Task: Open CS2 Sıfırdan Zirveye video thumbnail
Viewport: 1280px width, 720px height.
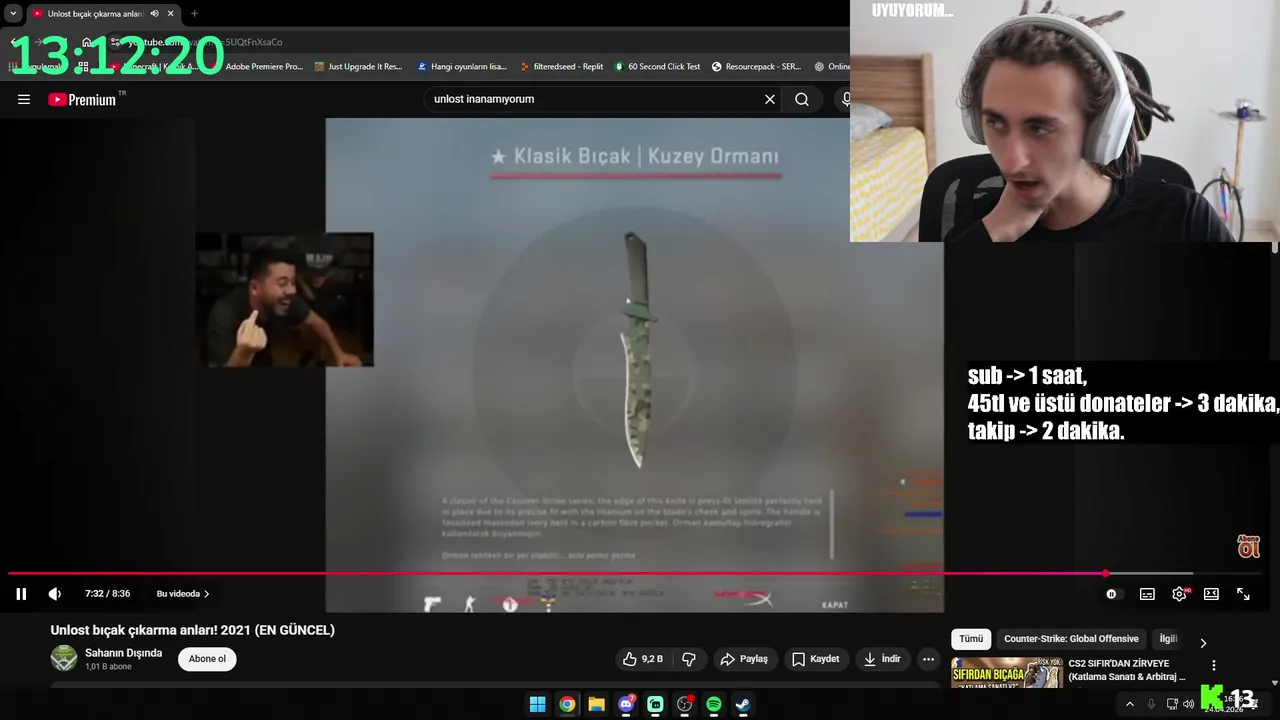Action: coord(1006,672)
